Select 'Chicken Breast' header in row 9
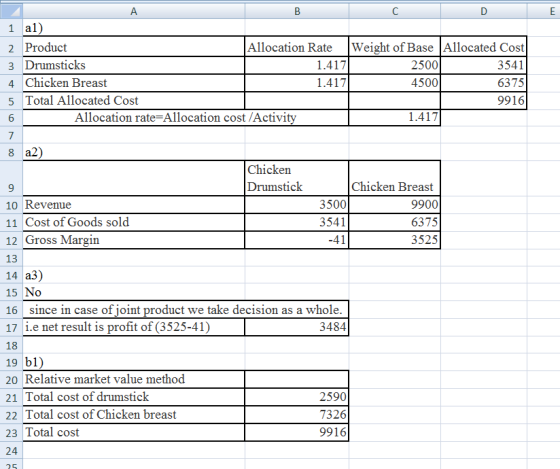This screenshot has width=560, height=469. 395,178
